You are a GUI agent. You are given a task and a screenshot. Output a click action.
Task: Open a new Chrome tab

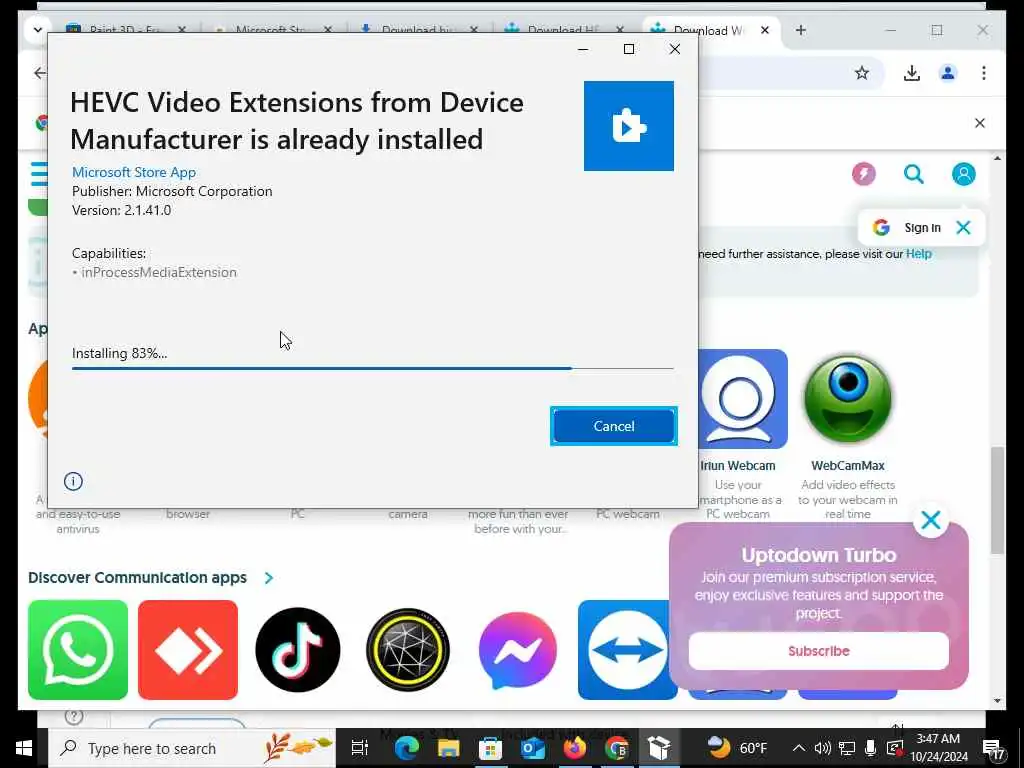801,30
